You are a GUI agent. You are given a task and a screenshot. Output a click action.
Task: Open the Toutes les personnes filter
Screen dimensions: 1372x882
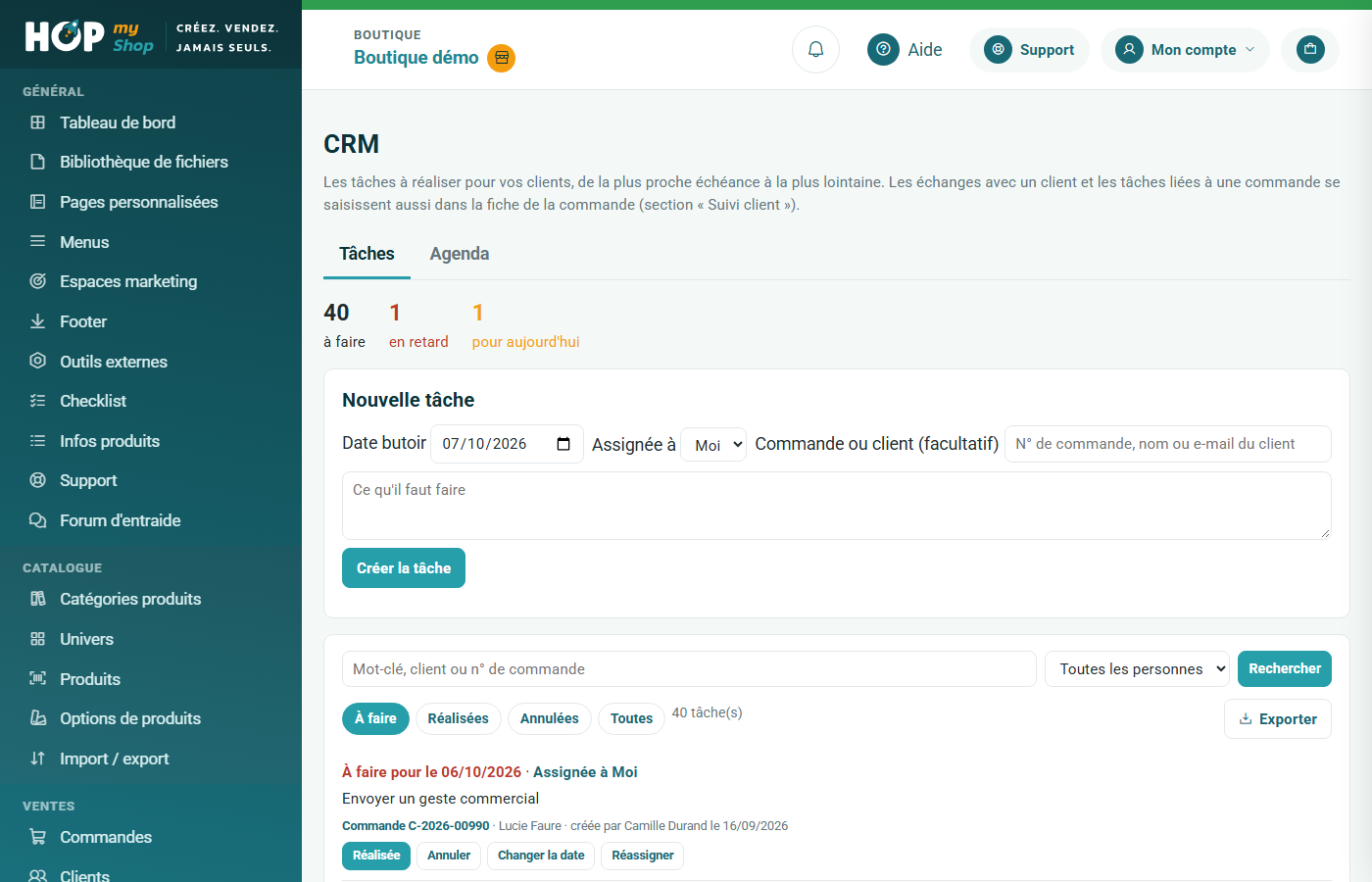1137,668
